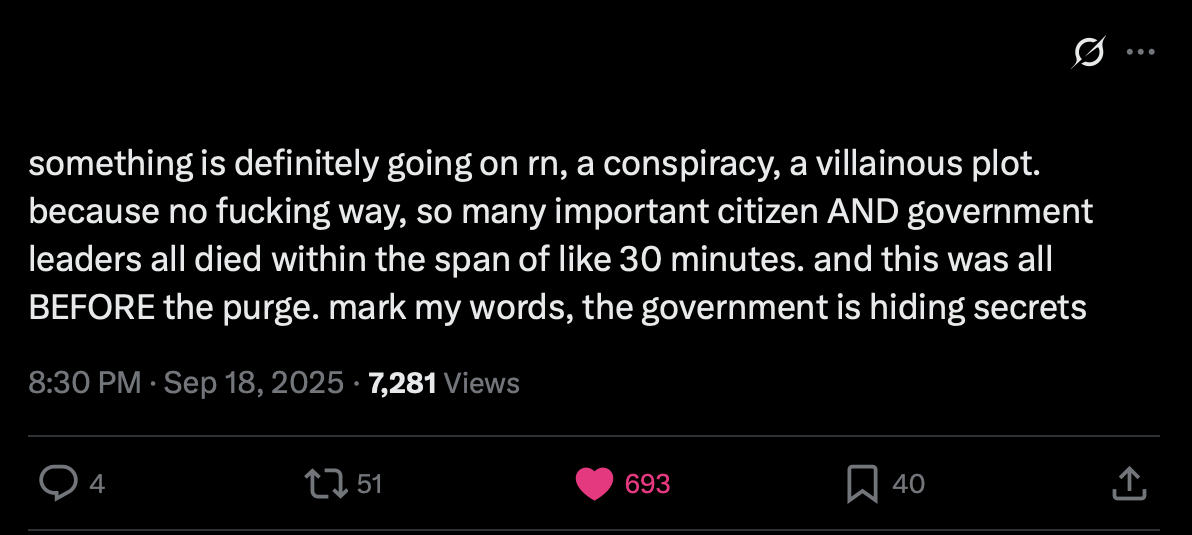Click the capitalized "BEFORE" in the tweet
Image resolution: width=1192 pixels, height=535 pixels.
[x=91, y=306]
